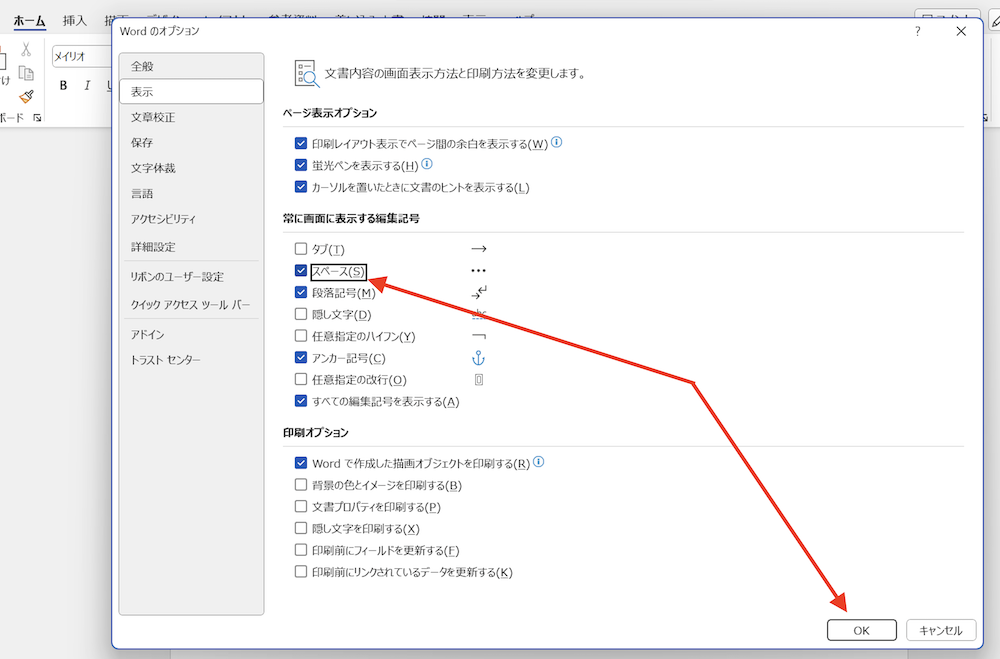Open clipboard pane launcher icon
The image size is (1000, 659).
[x=37, y=117]
